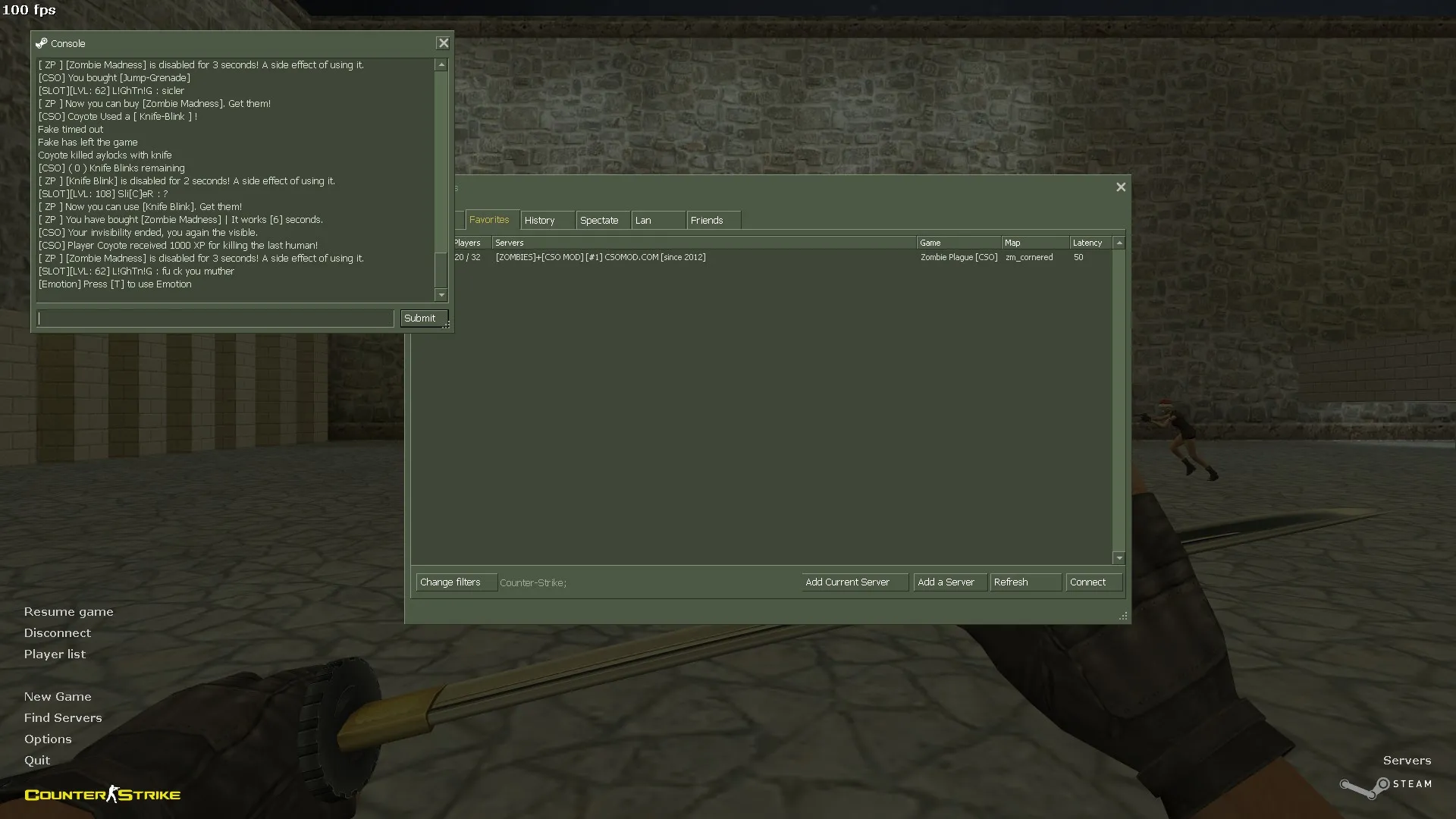Click console line 'Fake timed out'
Viewport: 1456px width, 819px height.
[71, 130]
